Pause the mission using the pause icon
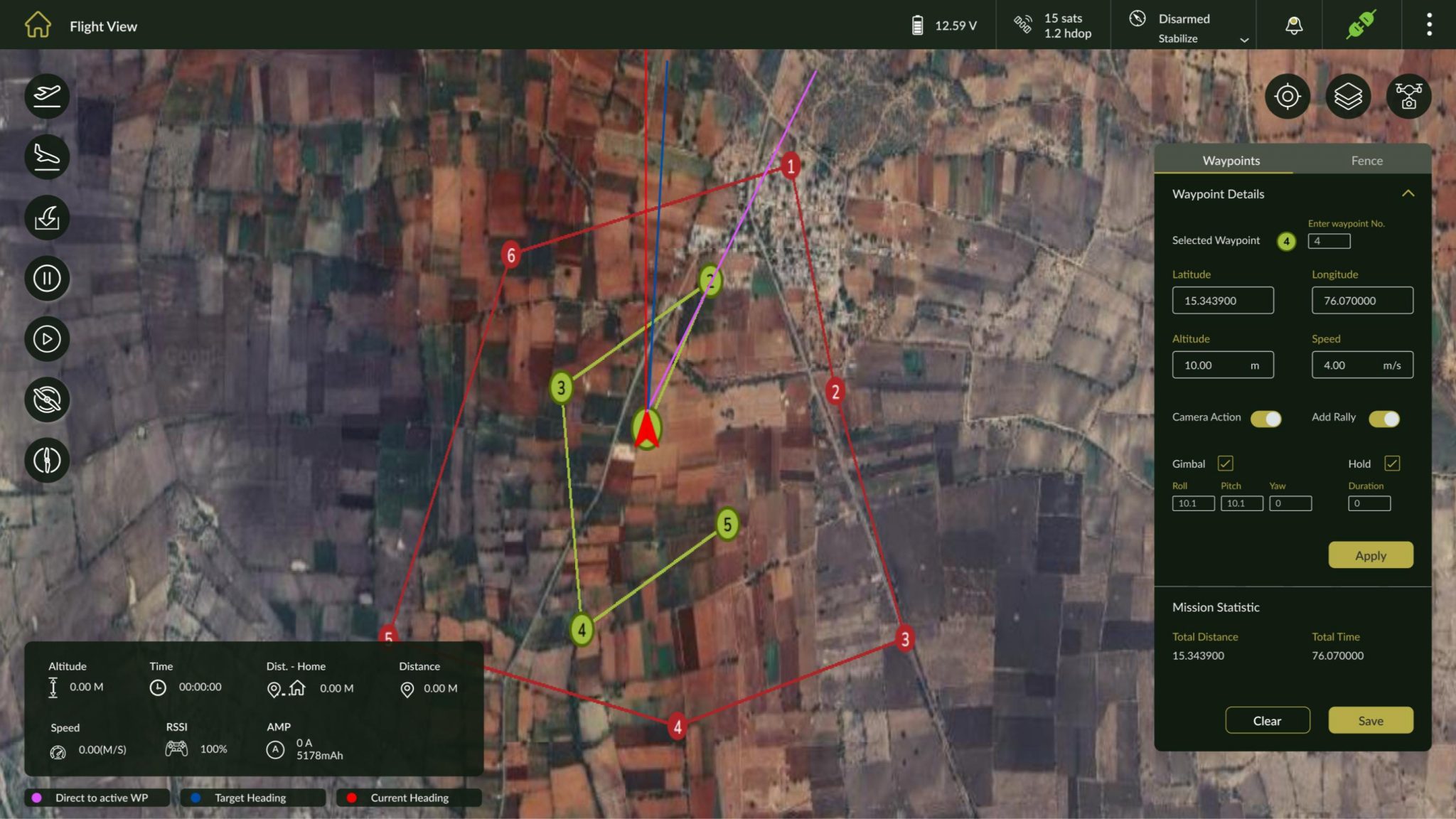 [x=45, y=278]
